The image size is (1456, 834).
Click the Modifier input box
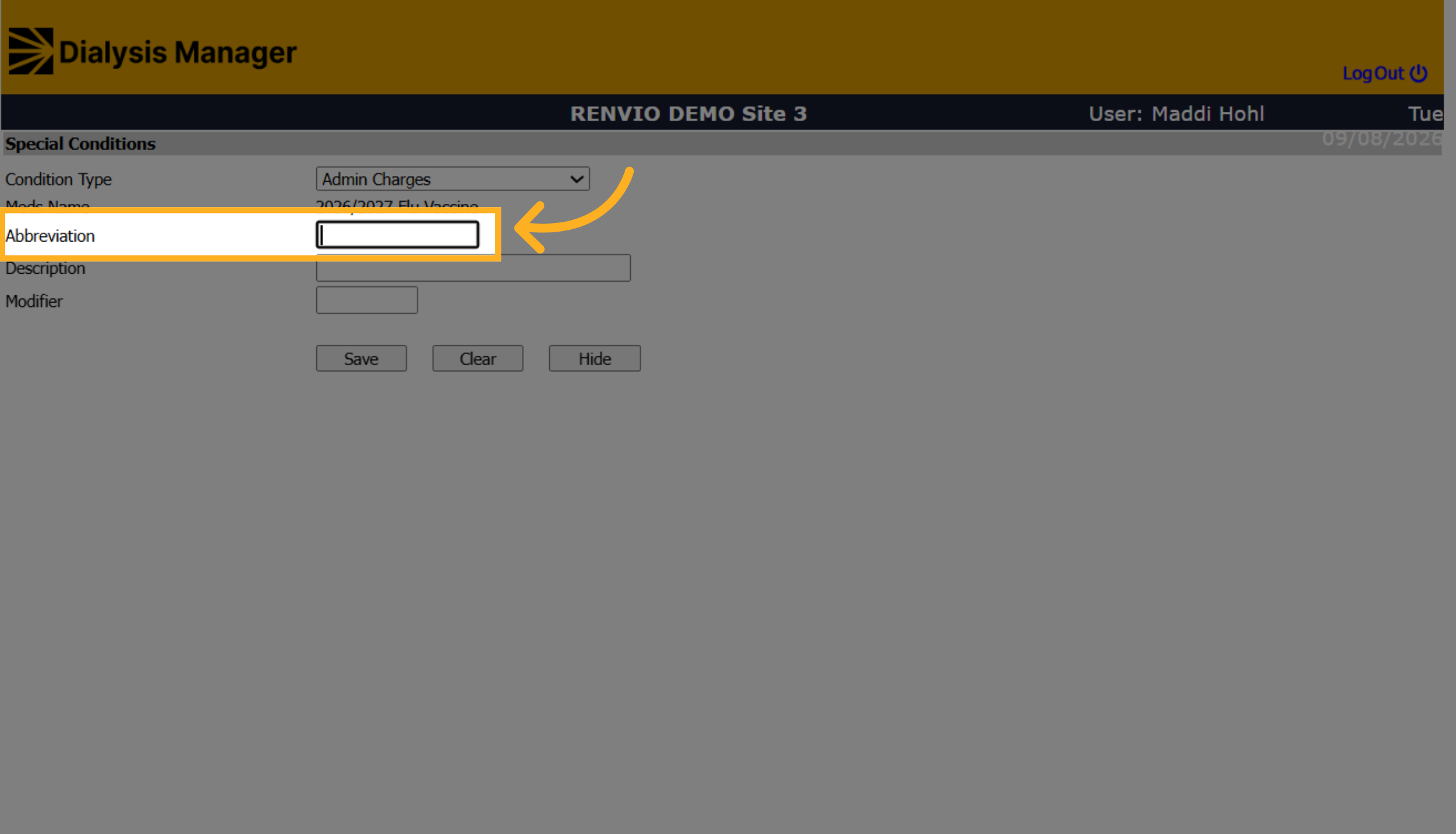367,300
